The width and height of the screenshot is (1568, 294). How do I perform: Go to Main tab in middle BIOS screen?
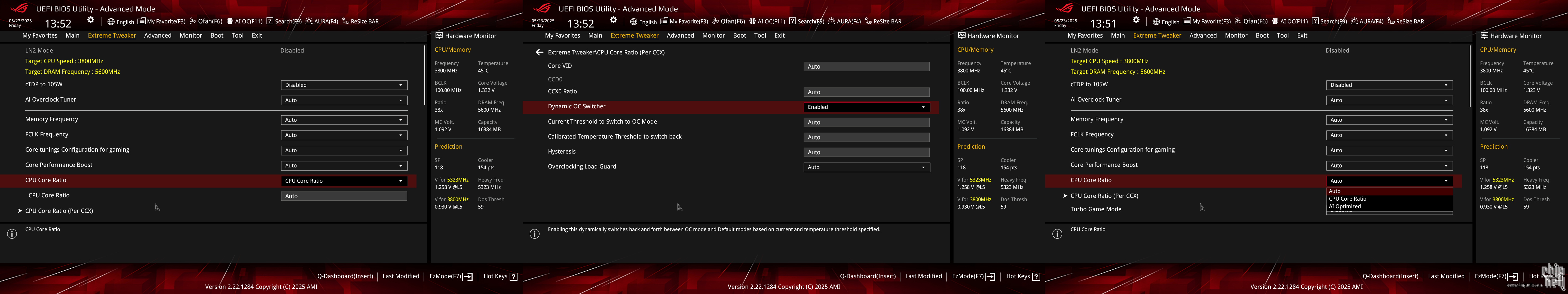point(595,35)
